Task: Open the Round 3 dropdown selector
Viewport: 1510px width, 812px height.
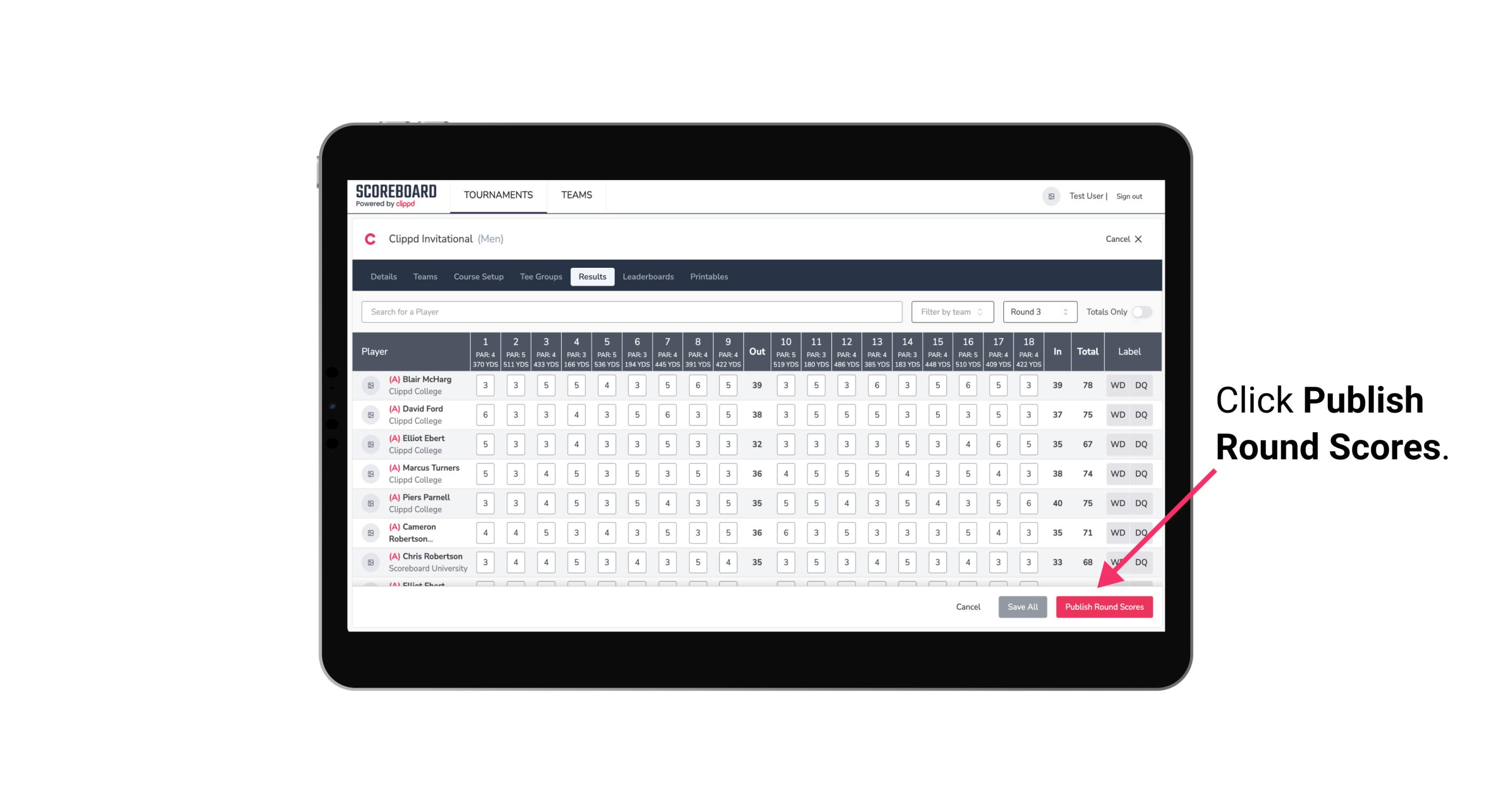Action: [1039, 312]
